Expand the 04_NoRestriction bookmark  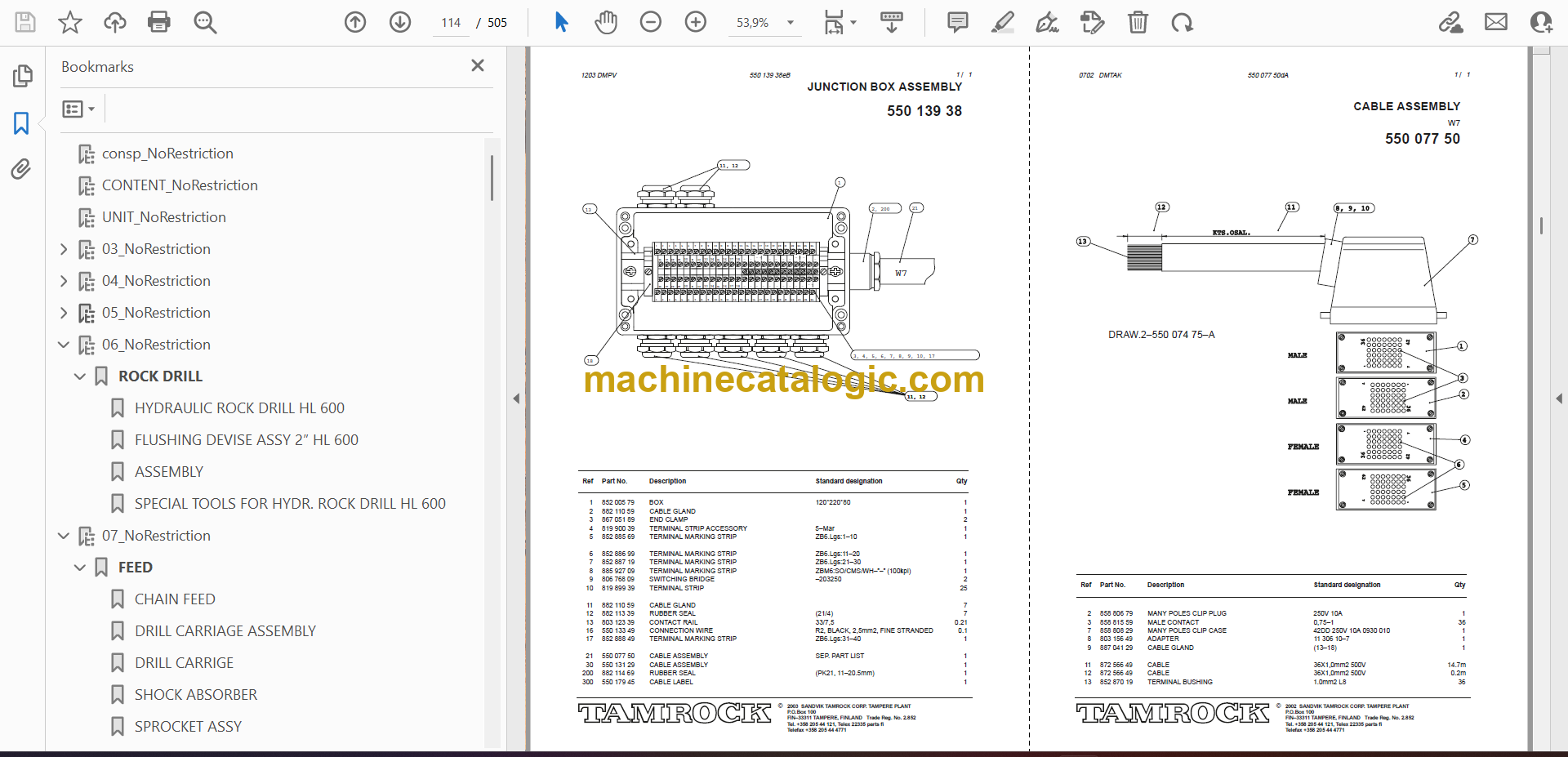pyautogui.click(x=64, y=281)
